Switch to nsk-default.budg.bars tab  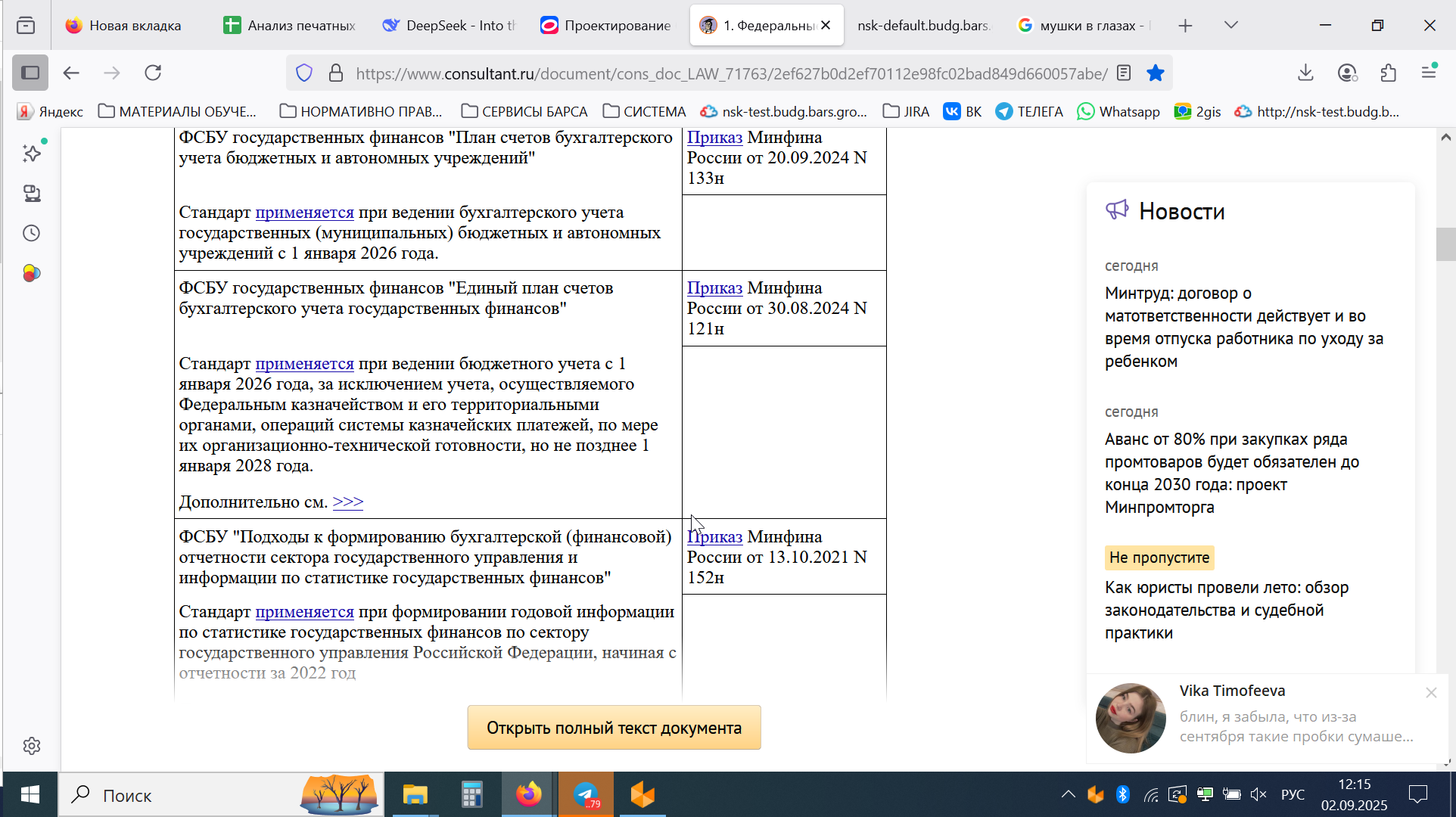pos(923,25)
